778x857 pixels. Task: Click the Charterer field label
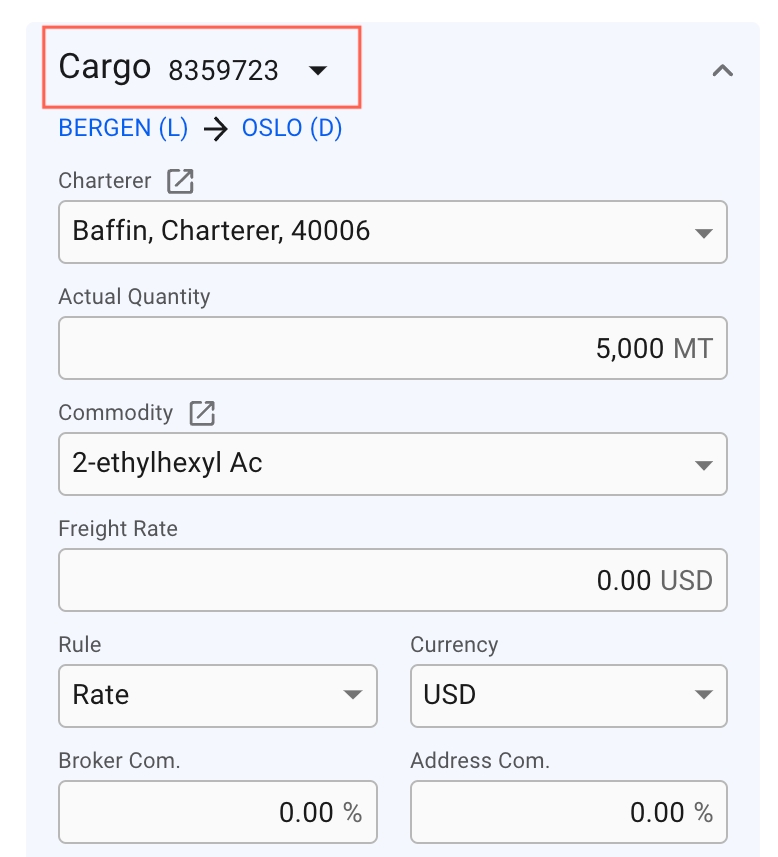point(105,181)
